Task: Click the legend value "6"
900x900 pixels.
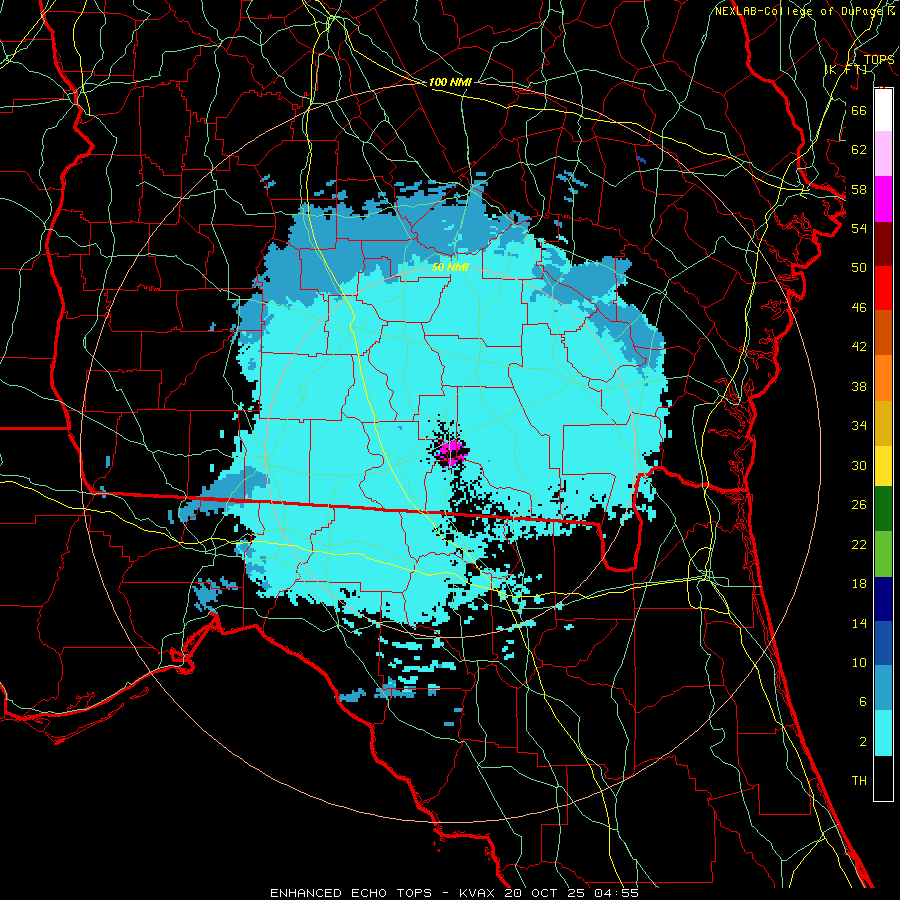Action: (862, 702)
